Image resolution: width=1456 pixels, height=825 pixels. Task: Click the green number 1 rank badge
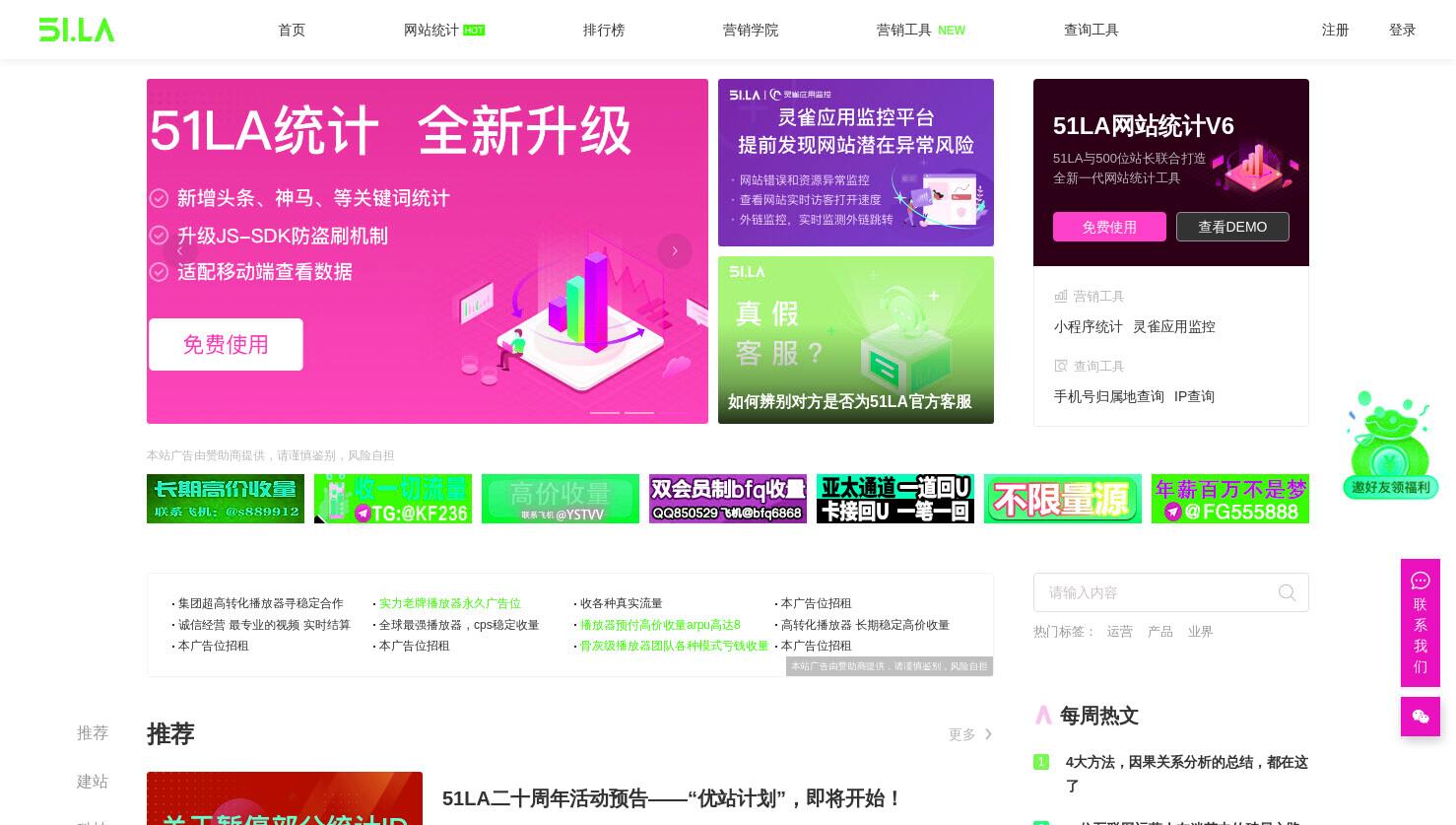point(1041,762)
